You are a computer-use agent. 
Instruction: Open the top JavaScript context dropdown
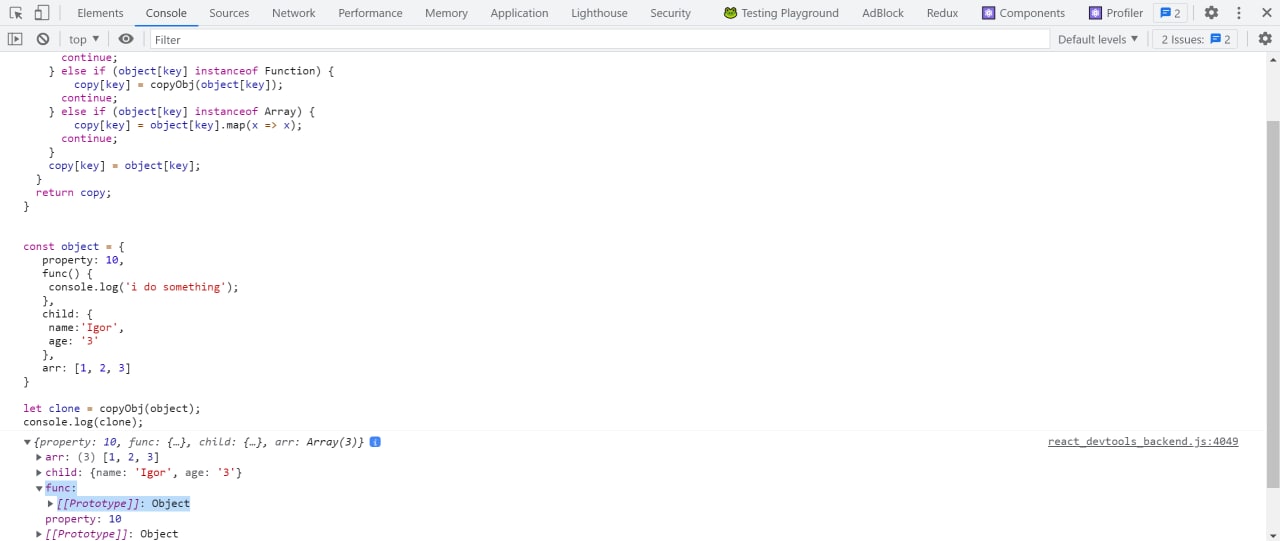[x=84, y=39]
